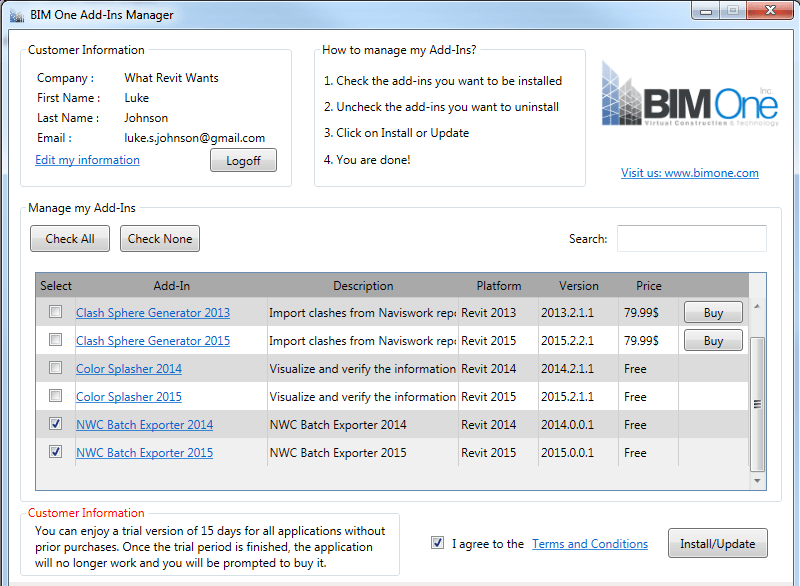Click the Check All button

tap(69, 238)
